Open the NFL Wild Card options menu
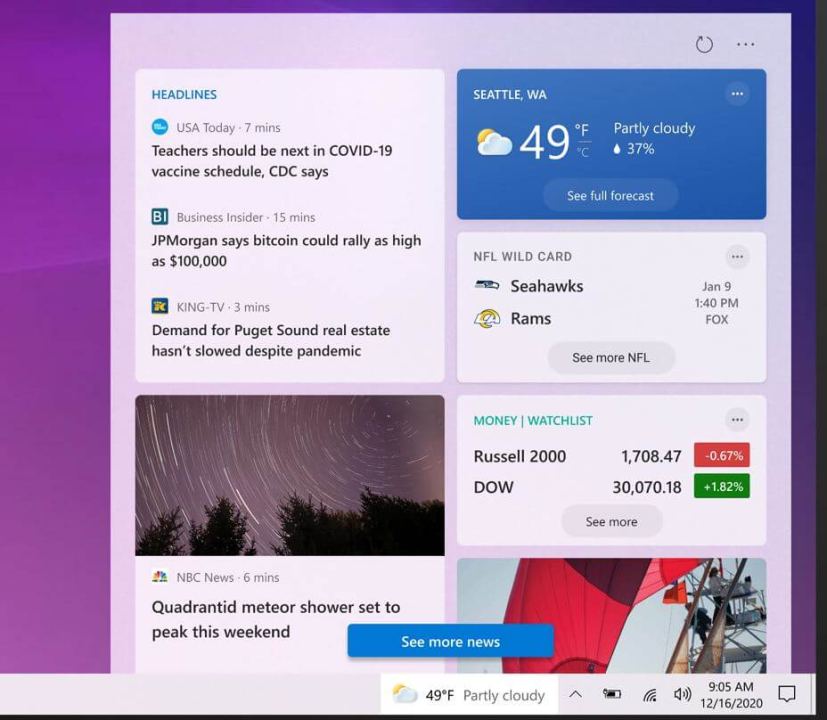Screen dimensions: 827x720 click(737, 256)
